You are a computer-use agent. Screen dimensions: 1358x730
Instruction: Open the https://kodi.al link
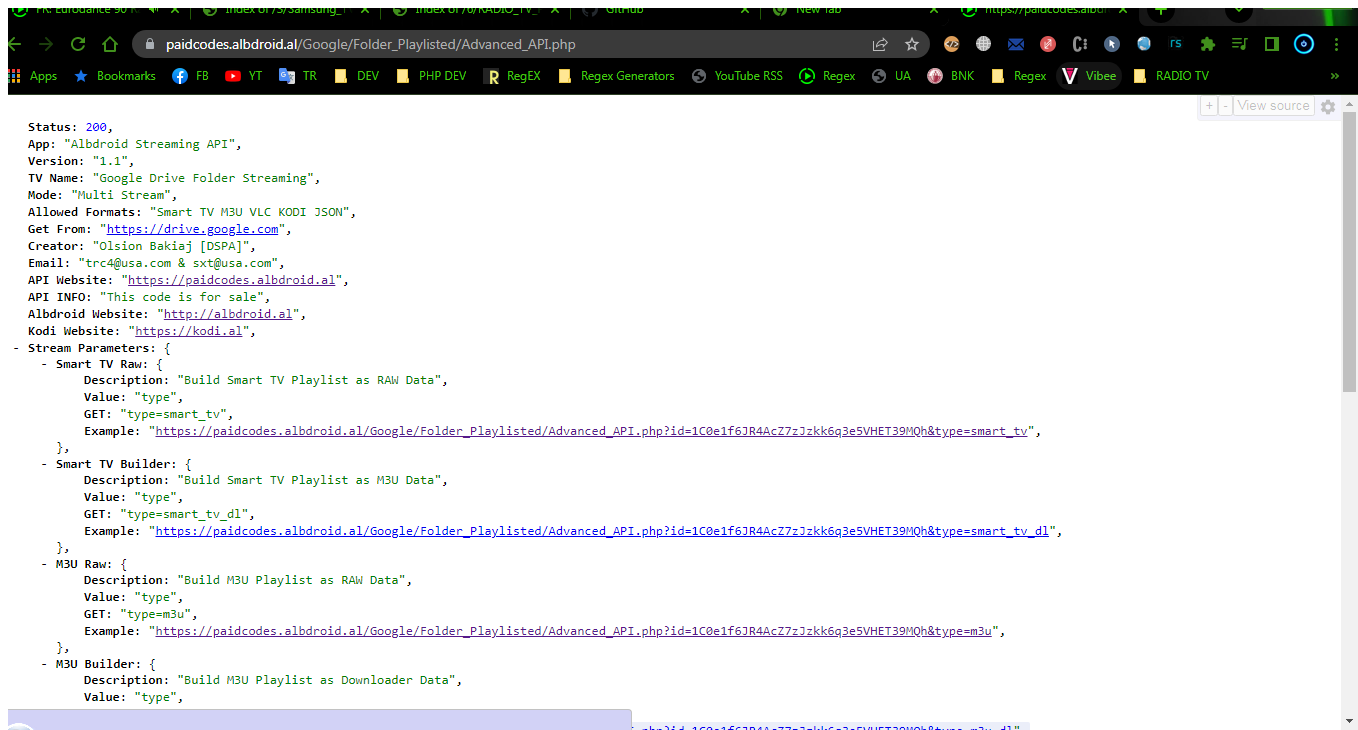point(188,331)
